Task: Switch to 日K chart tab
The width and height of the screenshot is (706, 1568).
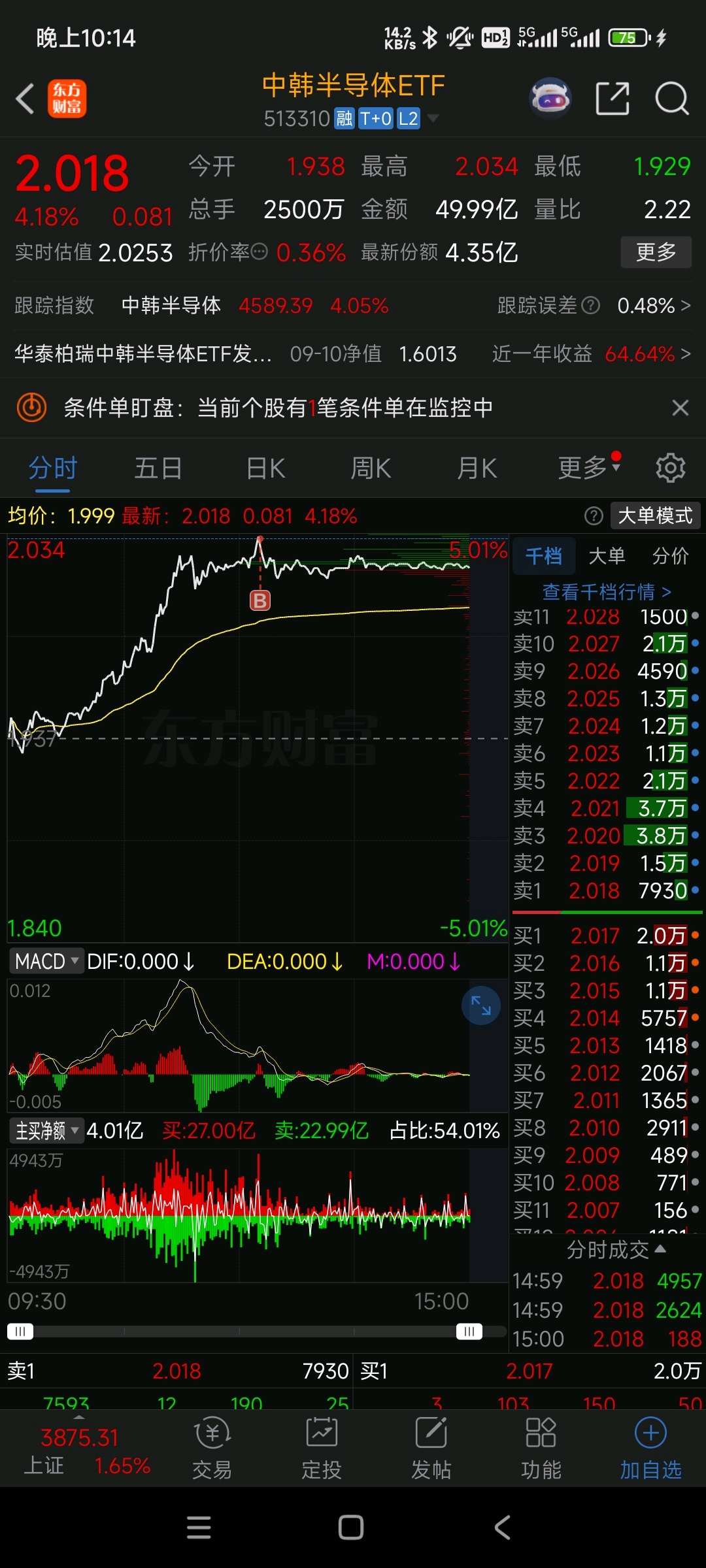Action: tap(265, 468)
